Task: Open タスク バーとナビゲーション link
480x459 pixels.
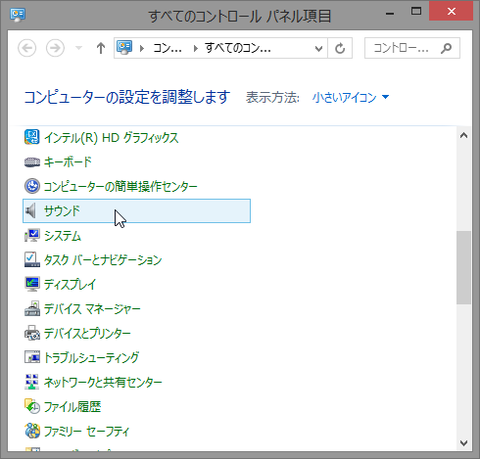Action: [103, 260]
